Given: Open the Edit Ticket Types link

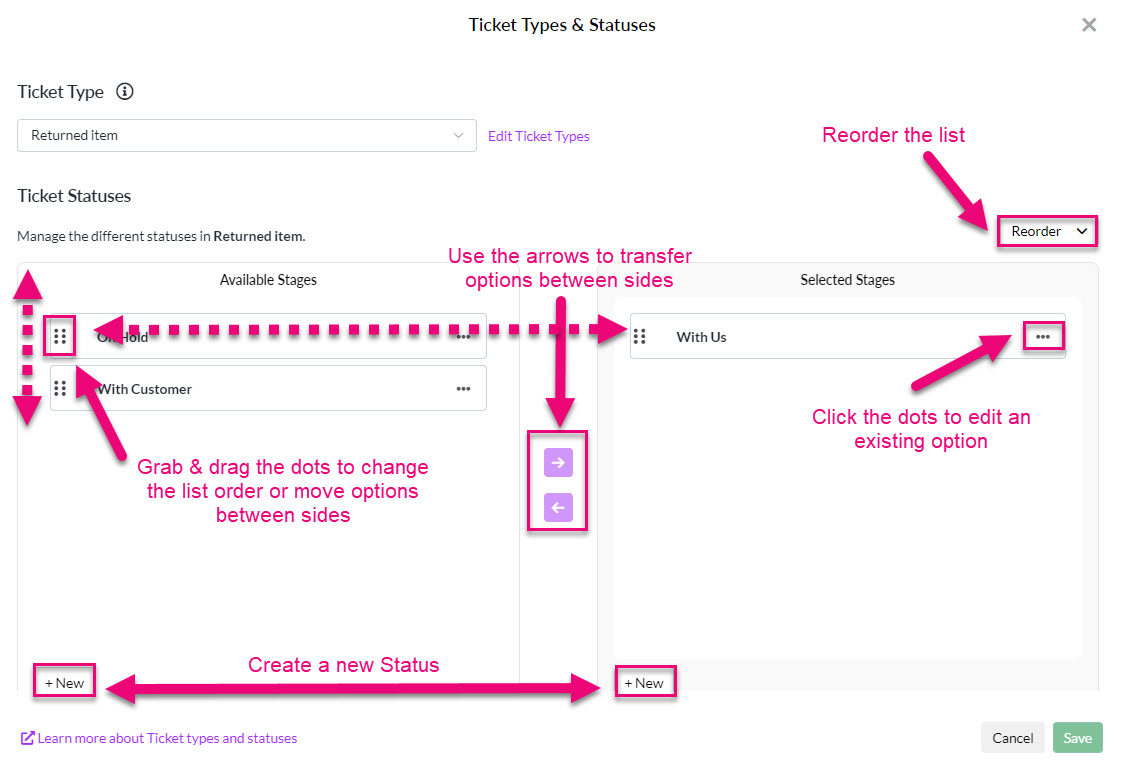Looking at the screenshot, I should click(539, 136).
